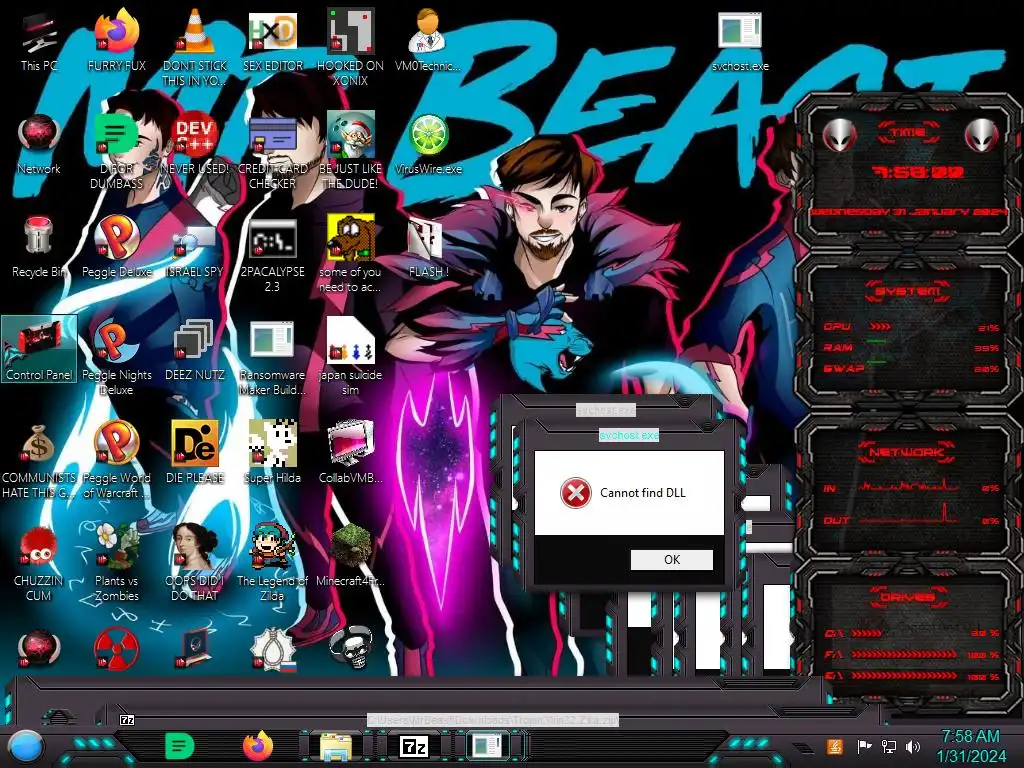1024x768 pixels.
Task: Open the Ransomware Maker Builder shortcut
Action: pos(272,358)
